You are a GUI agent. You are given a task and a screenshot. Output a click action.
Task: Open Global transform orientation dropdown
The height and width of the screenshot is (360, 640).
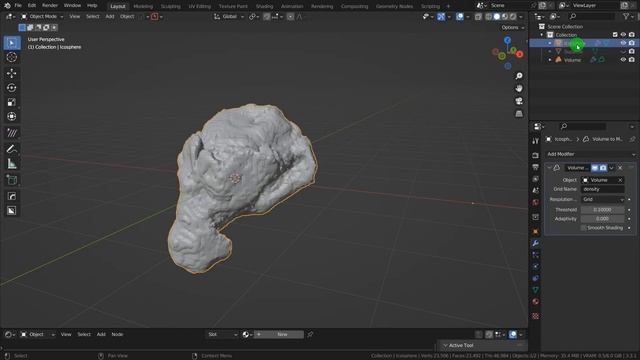[x=229, y=17]
